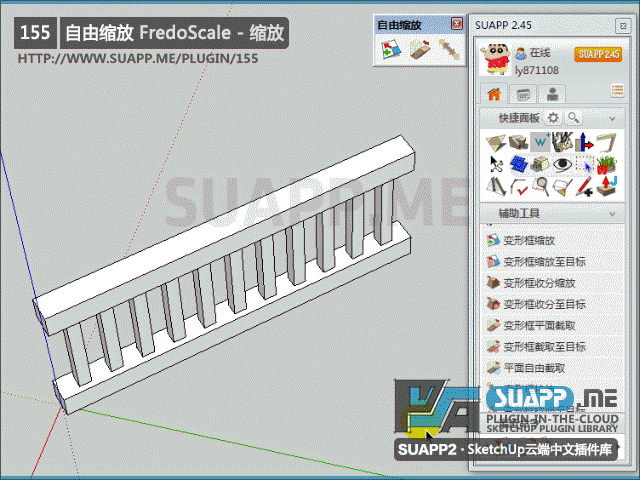640x480 pixels.
Task: Close the 自由缩放 floating toolbar
Action: [457, 24]
